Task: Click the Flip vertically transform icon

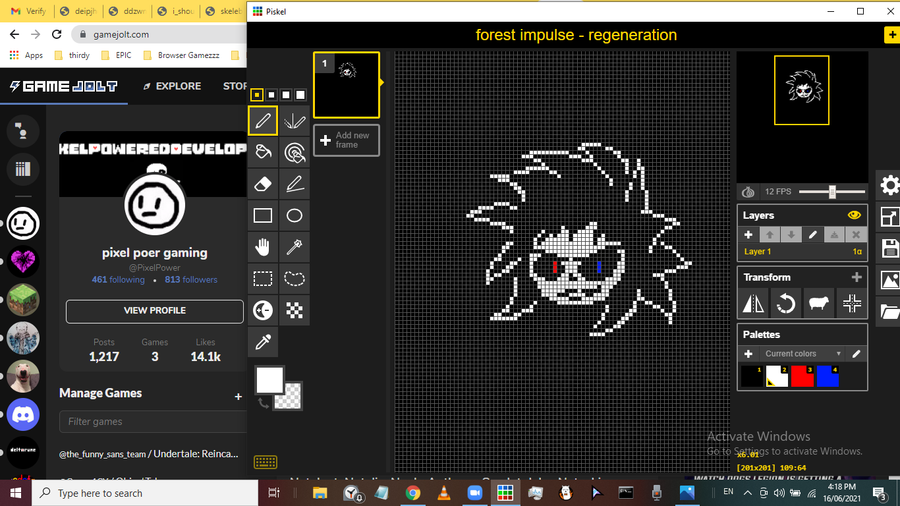Action: 754,303
